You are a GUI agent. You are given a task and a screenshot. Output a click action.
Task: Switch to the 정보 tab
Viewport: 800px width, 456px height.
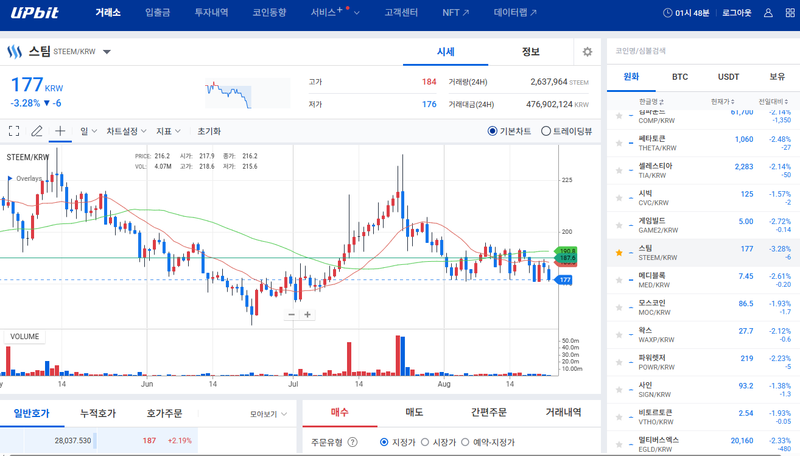[531, 52]
